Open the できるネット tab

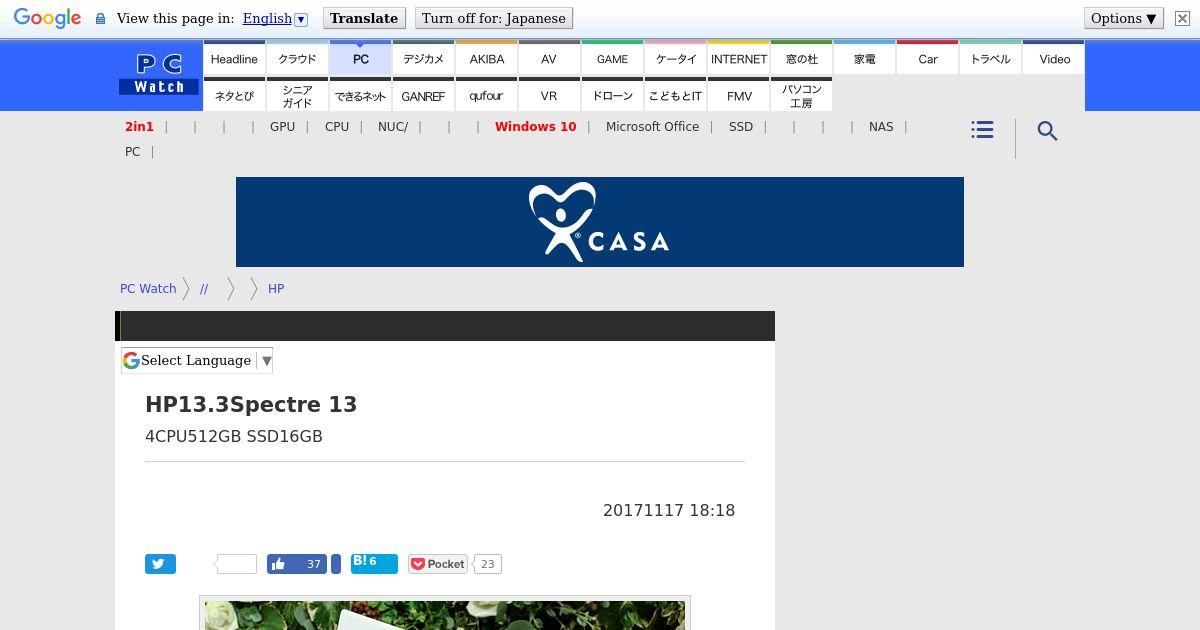pos(361,95)
